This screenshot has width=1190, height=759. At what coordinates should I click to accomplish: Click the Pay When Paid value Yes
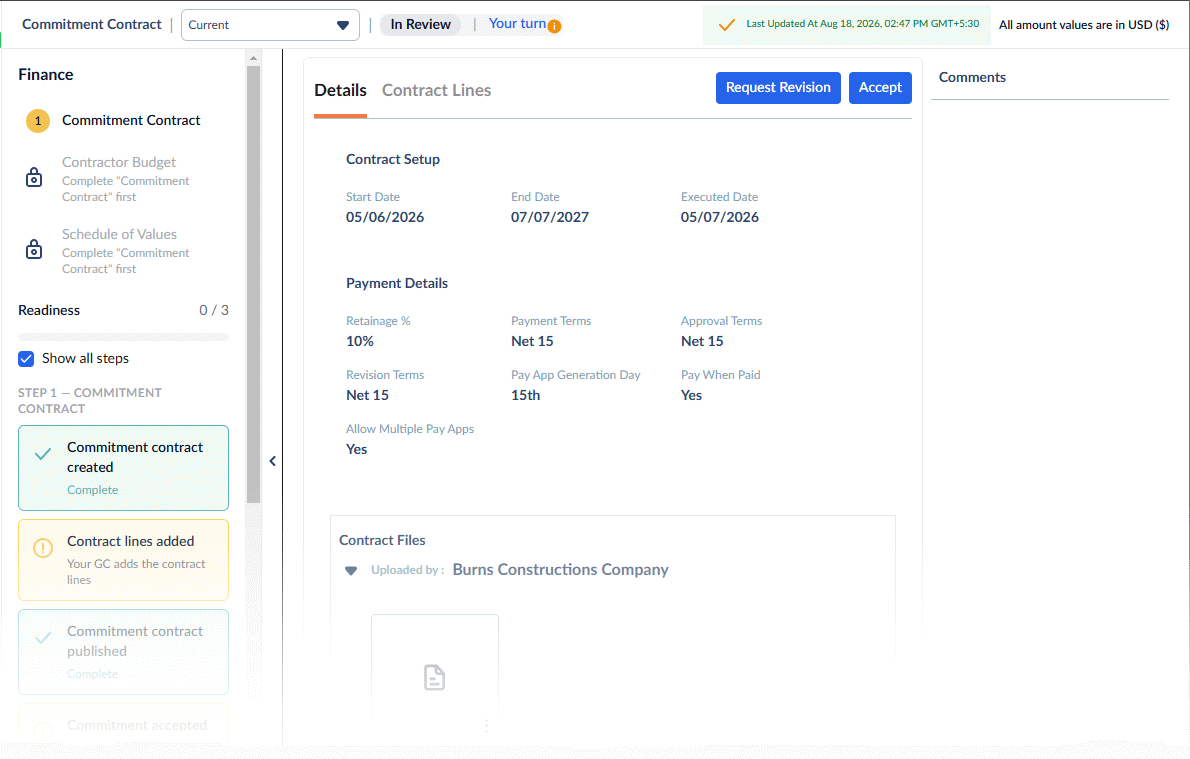pos(691,395)
